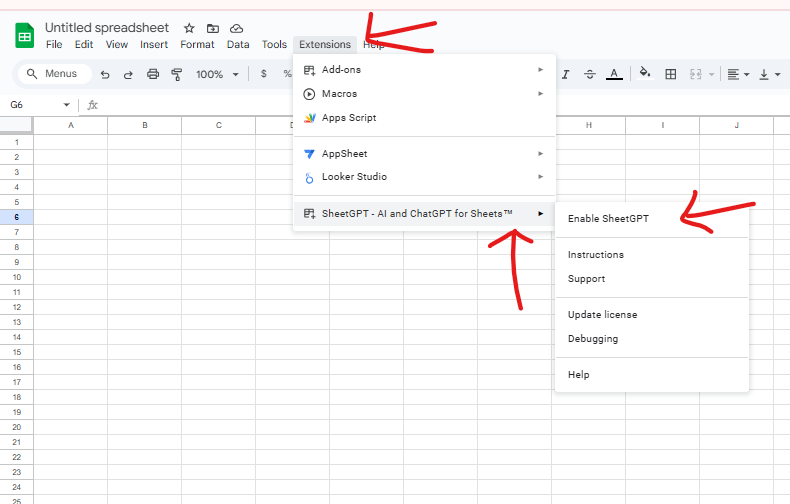790x504 pixels.
Task: Click the merge cells icon
Action: (696, 75)
